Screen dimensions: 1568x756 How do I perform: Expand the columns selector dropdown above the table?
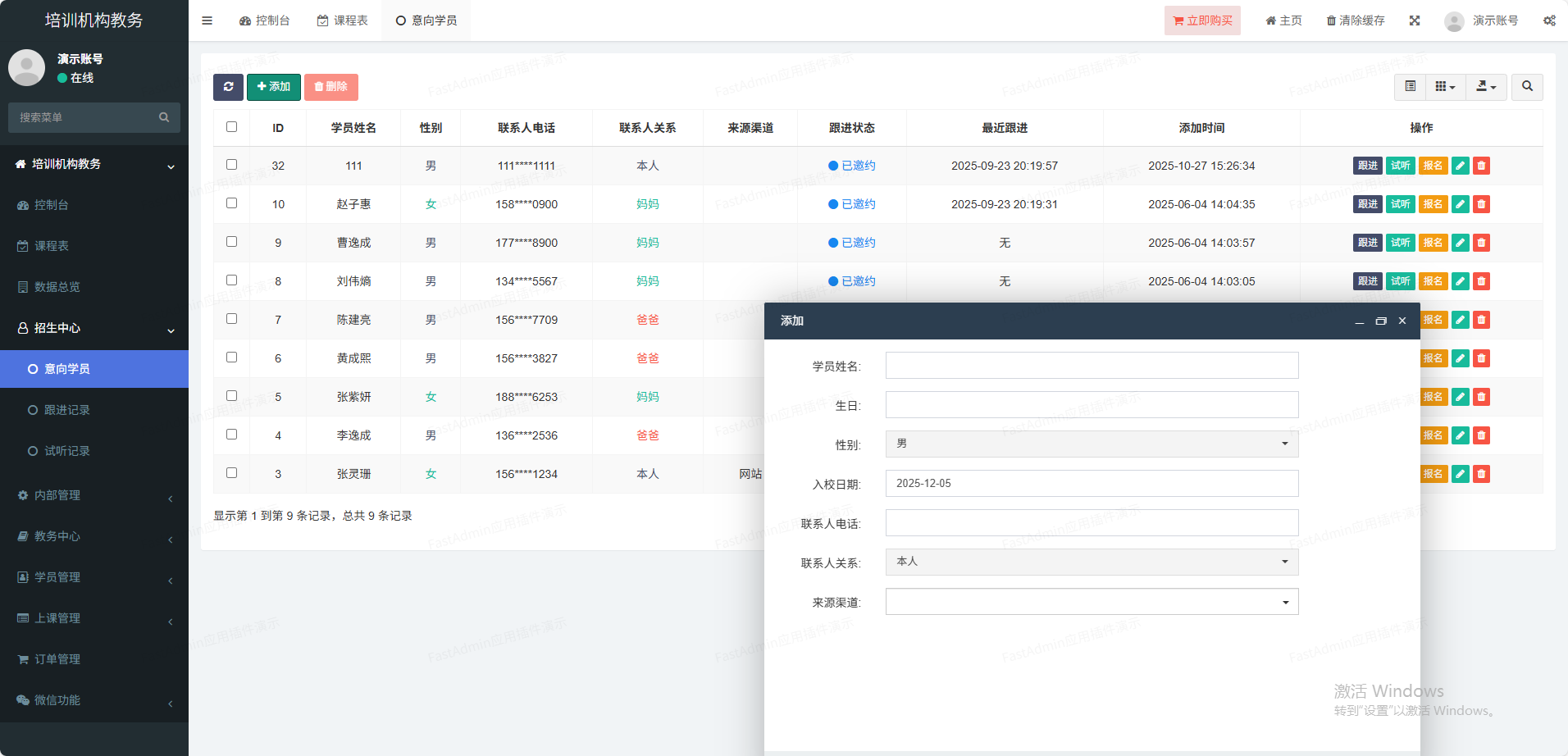coord(1445,87)
